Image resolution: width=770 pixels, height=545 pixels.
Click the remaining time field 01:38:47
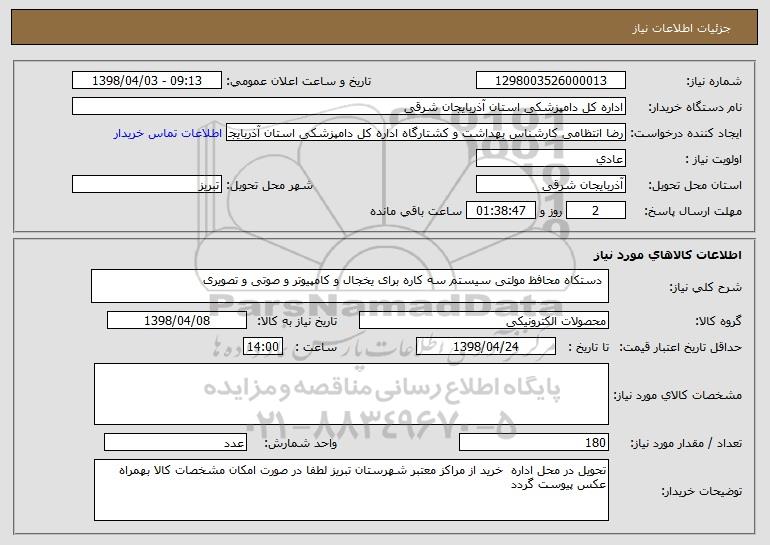point(500,211)
